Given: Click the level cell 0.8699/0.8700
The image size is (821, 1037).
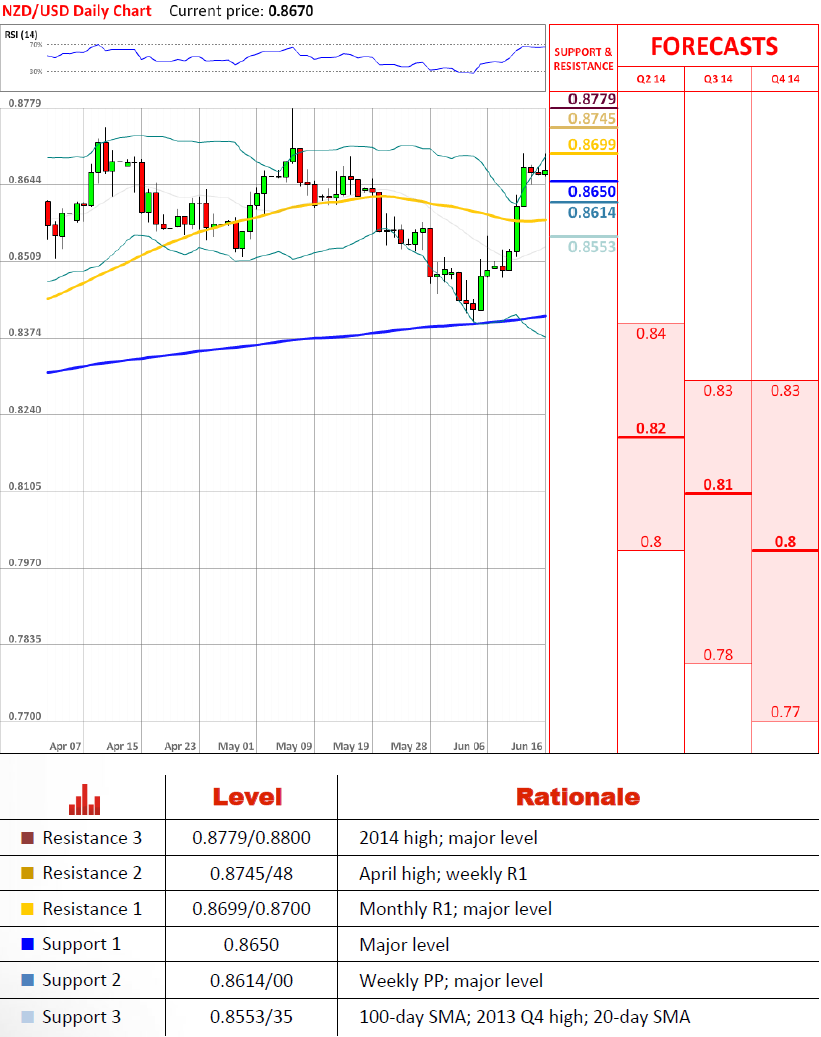Looking at the screenshot, I should [x=251, y=909].
